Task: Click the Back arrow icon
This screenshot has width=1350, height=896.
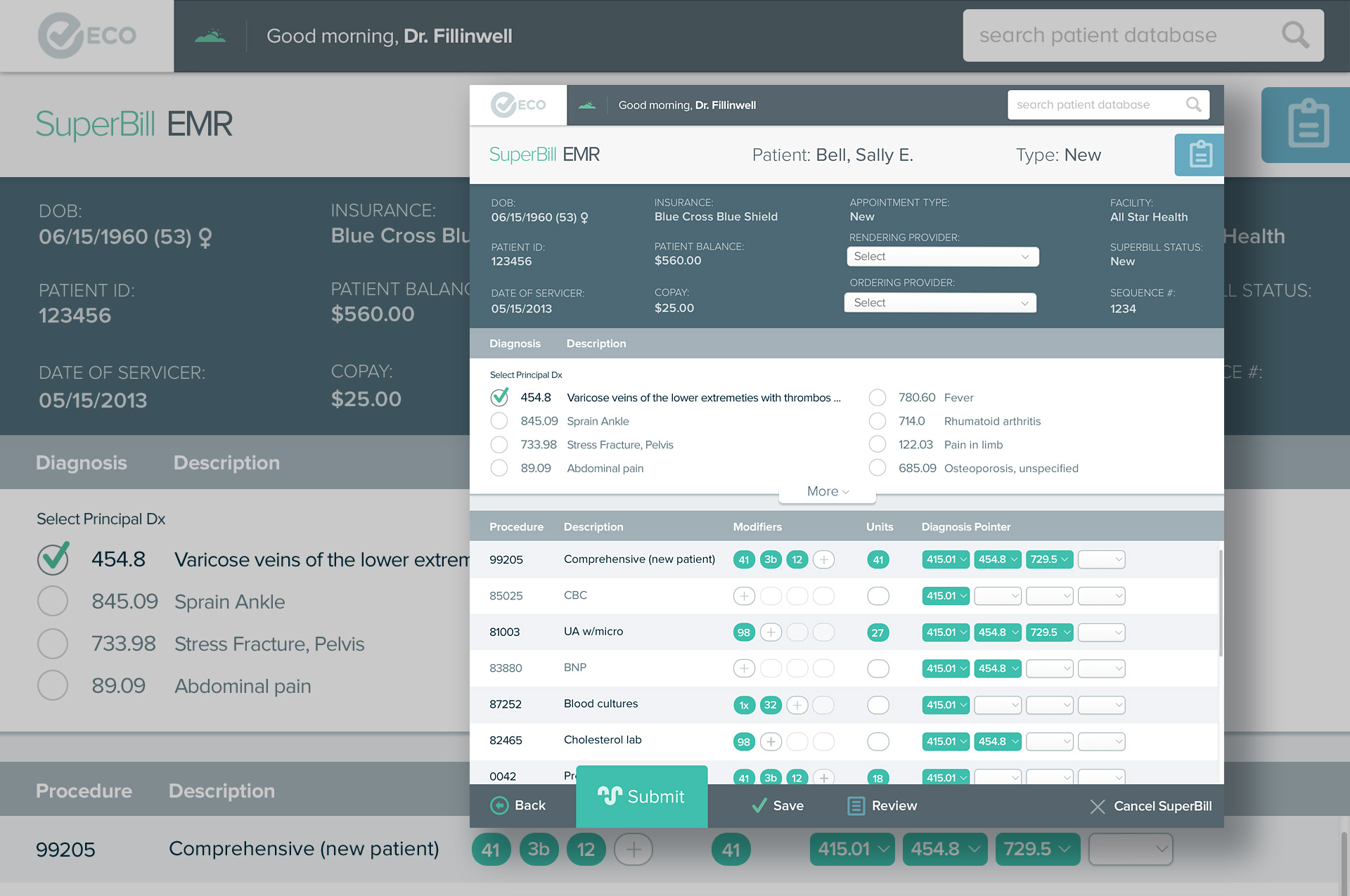Action: click(x=499, y=805)
